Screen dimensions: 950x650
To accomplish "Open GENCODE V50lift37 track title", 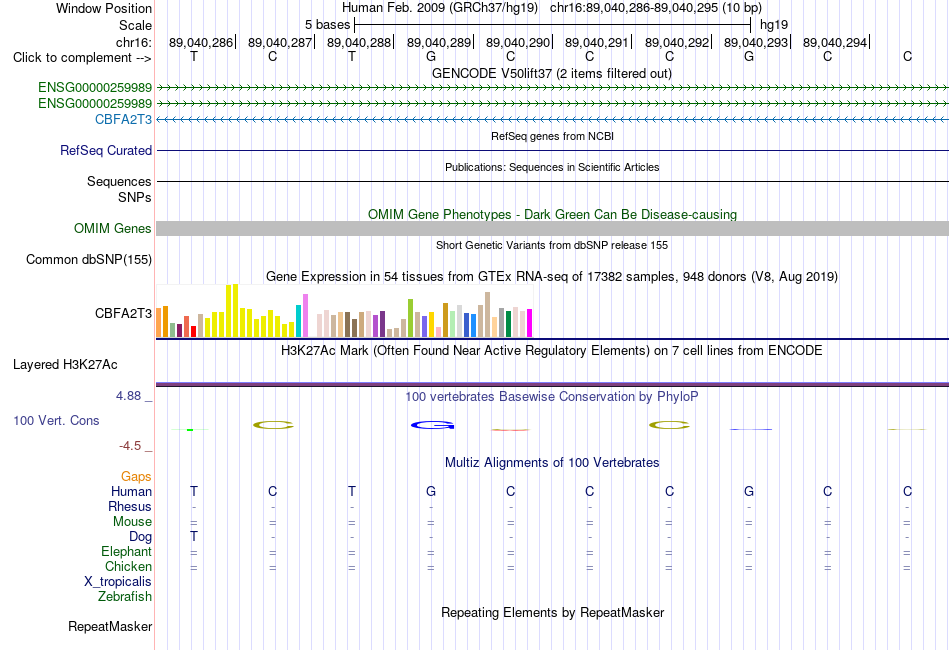I will pos(552,73).
